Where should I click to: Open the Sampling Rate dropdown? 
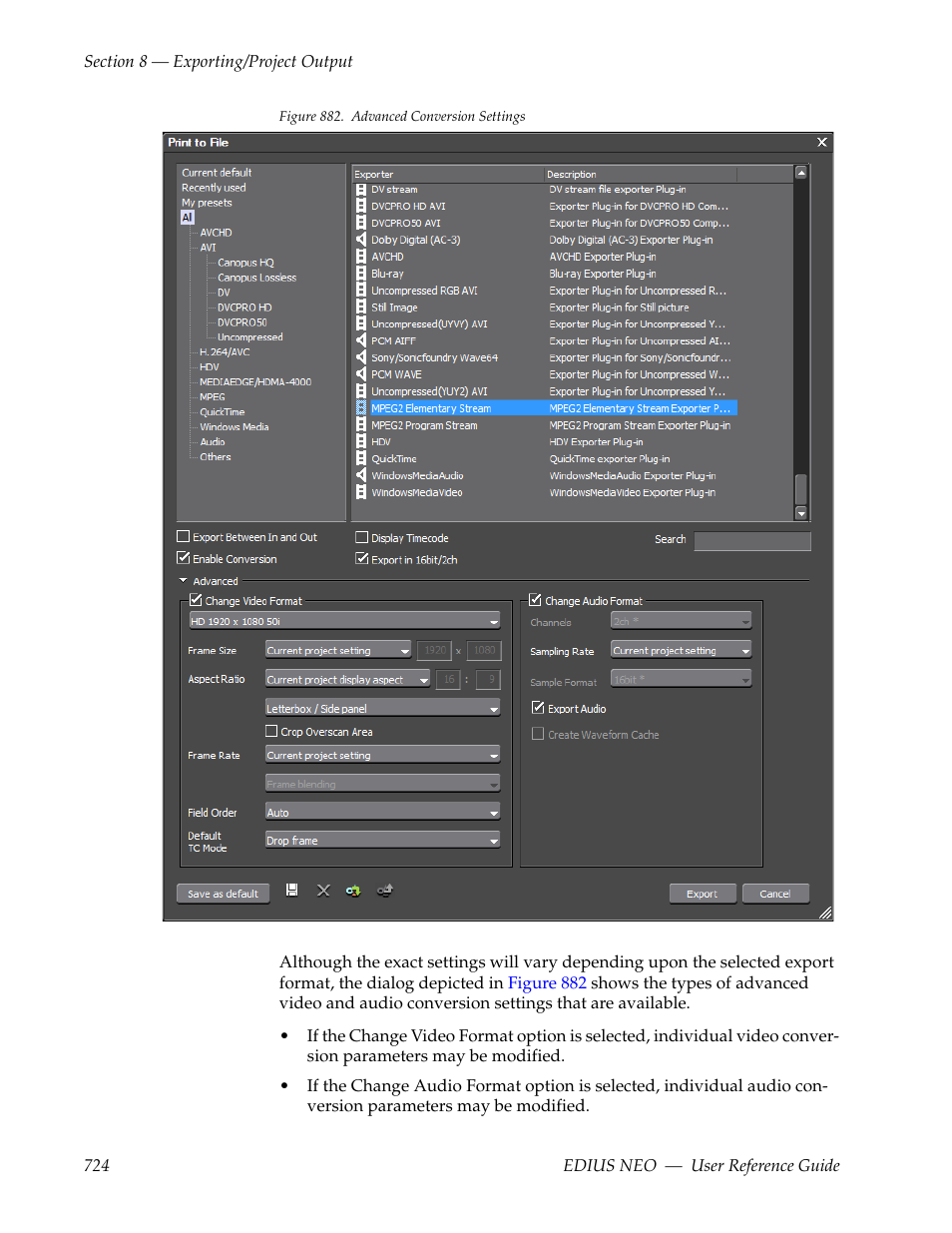click(x=682, y=650)
